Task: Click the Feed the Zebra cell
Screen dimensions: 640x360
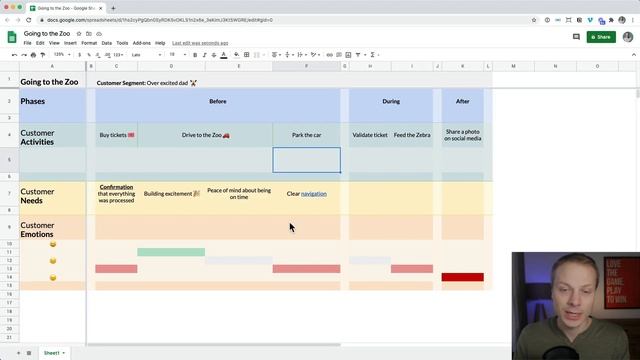Action: tap(412, 135)
